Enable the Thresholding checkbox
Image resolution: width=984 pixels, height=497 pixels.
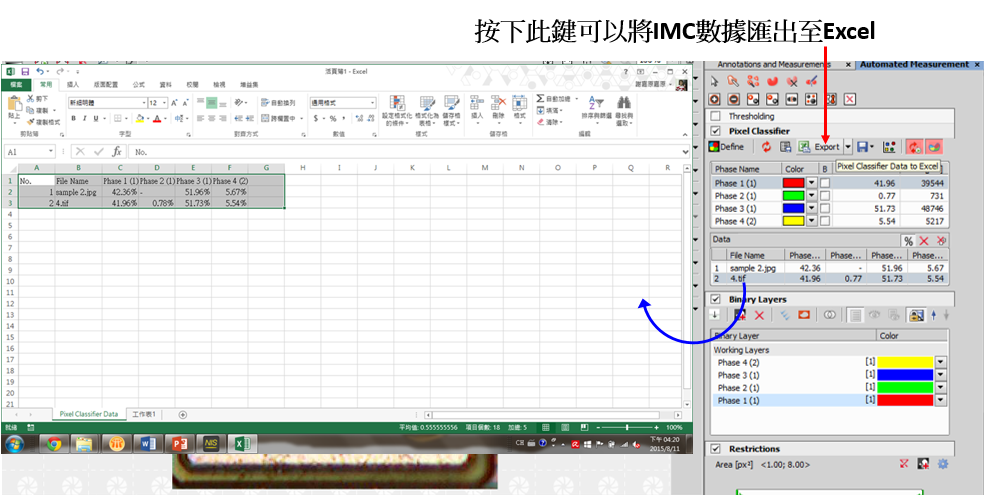[715, 116]
